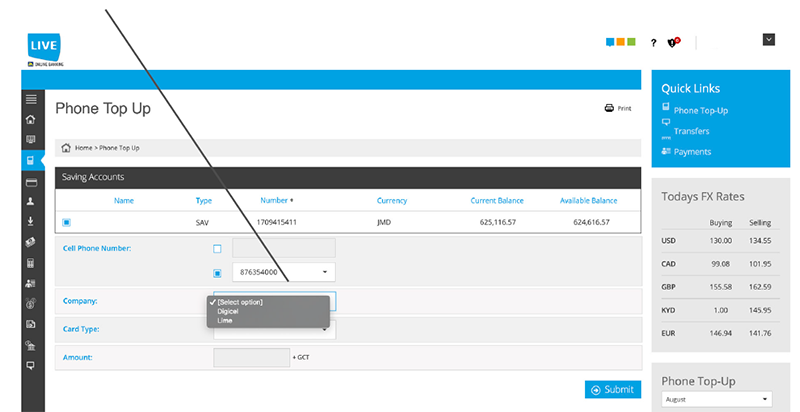This screenshot has height=412, width=800.
Task: Sort by Available Balance column header
Action: pyautogui.click(x=589, y=201)
